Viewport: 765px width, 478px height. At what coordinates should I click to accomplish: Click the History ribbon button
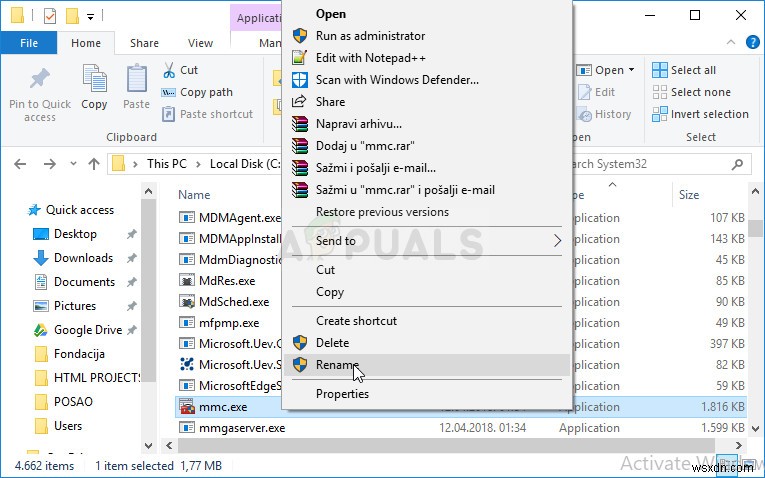[x=604, y=114]
